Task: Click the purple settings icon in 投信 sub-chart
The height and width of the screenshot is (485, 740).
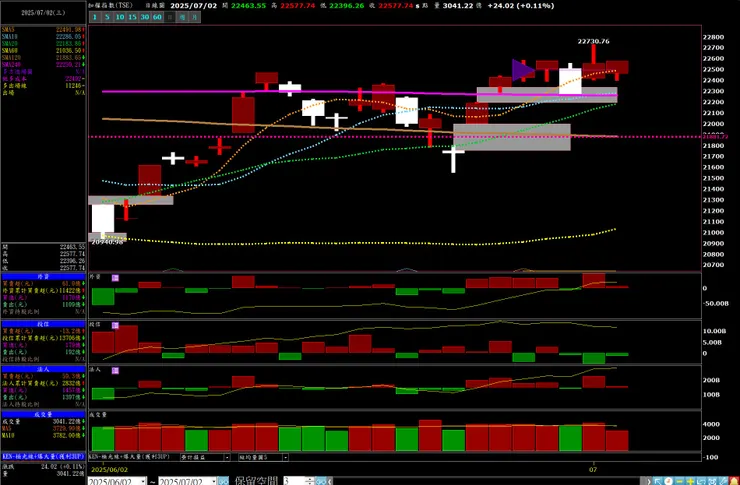Action: [115, 326]
